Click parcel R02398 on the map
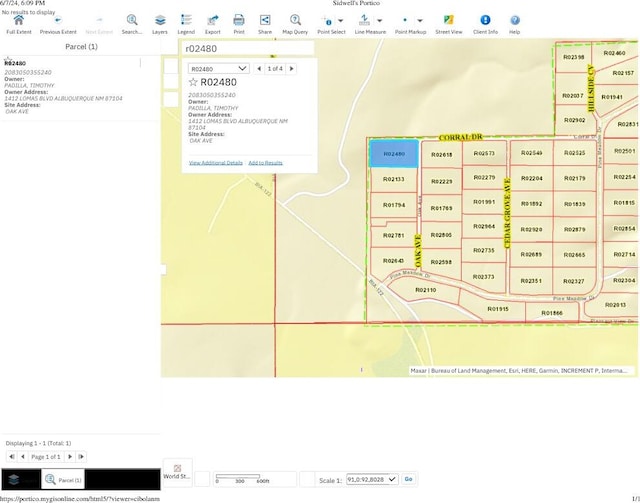 pos(573,57)
